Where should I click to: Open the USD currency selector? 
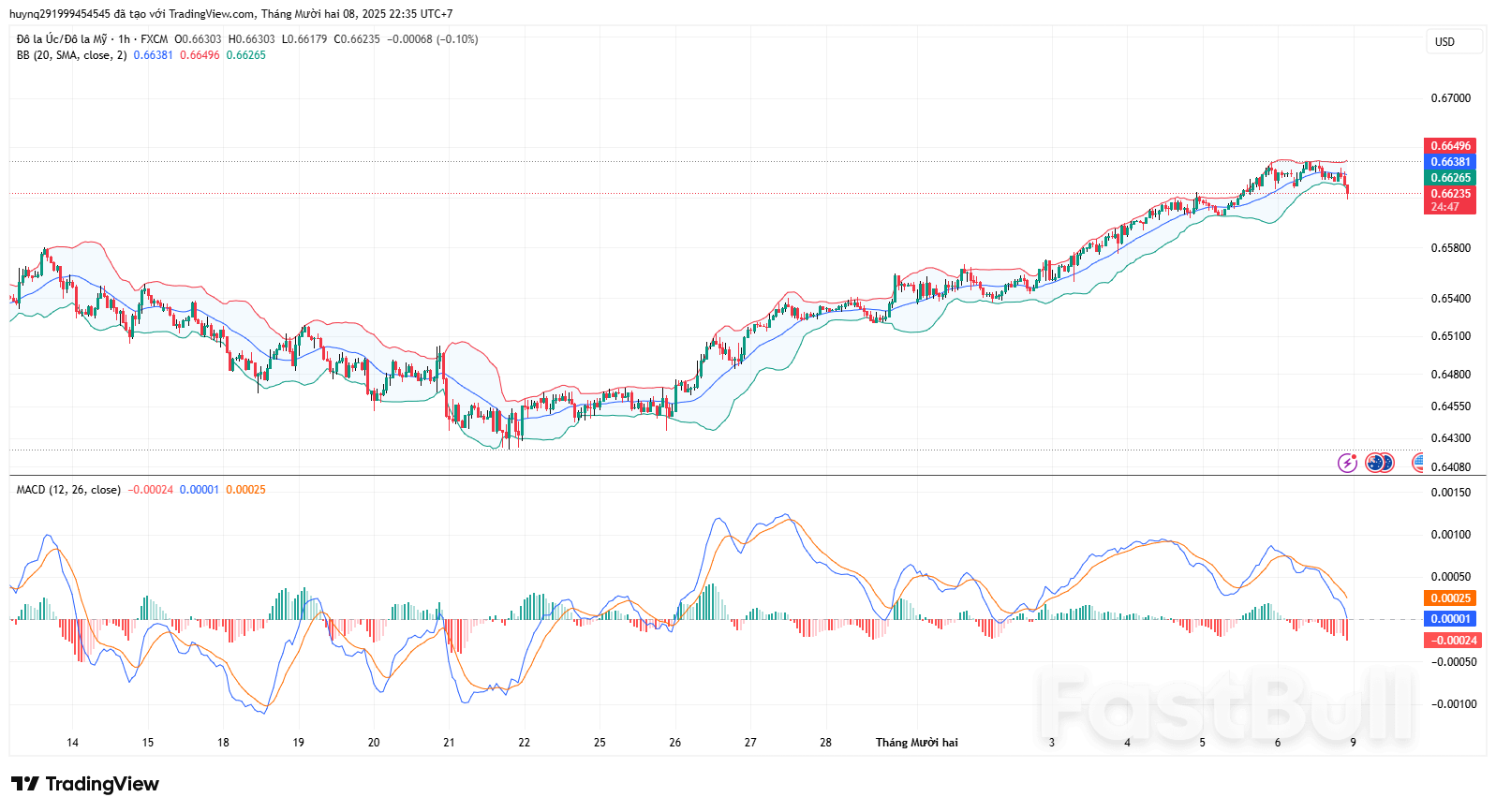[x=1453, y=42]
